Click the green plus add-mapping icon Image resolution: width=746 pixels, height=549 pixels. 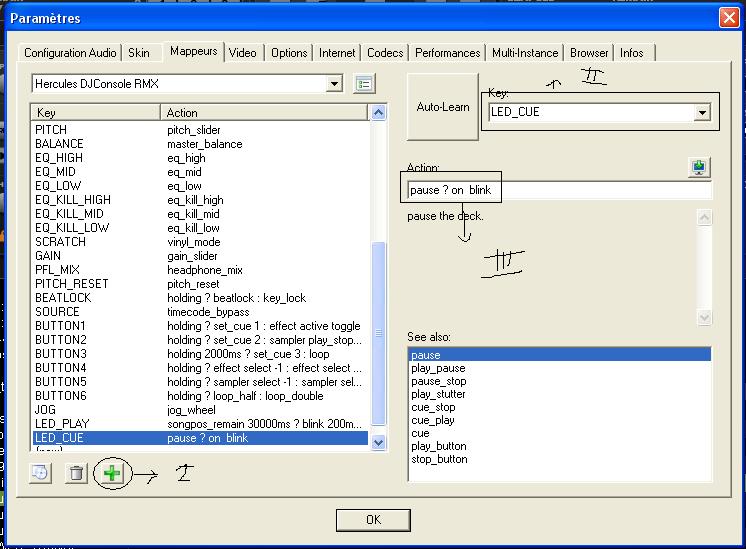click(x=112, y=473)
